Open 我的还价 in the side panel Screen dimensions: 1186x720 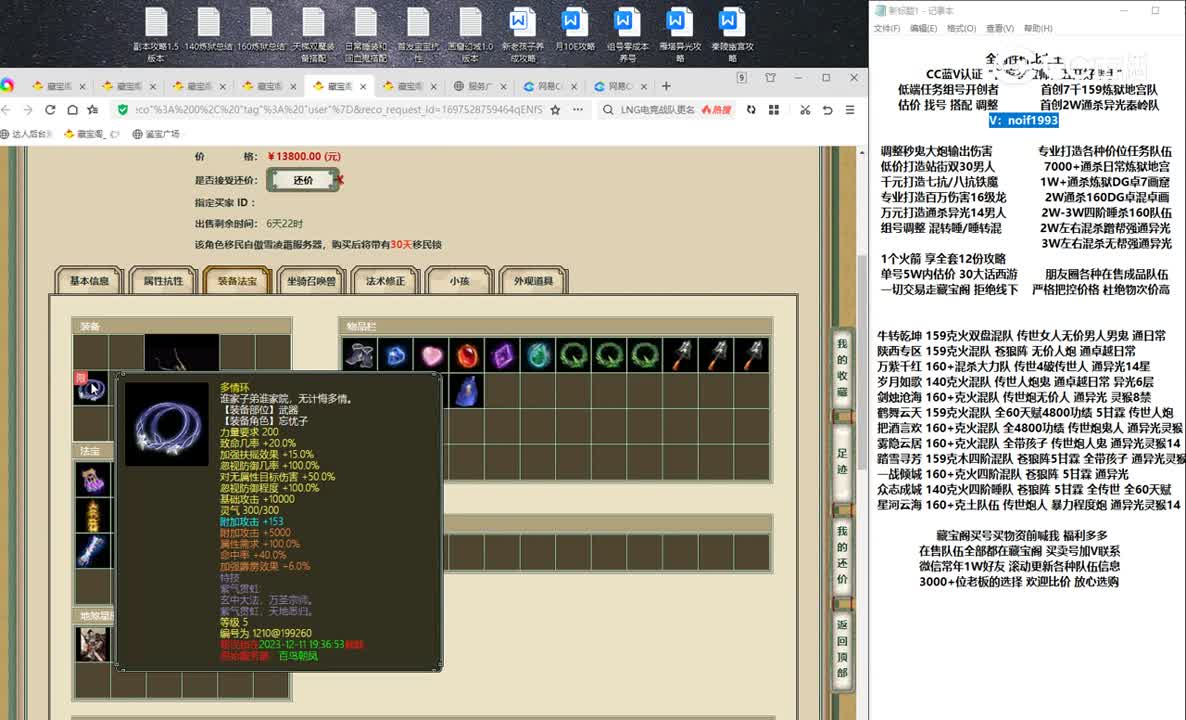coord(842,555)
